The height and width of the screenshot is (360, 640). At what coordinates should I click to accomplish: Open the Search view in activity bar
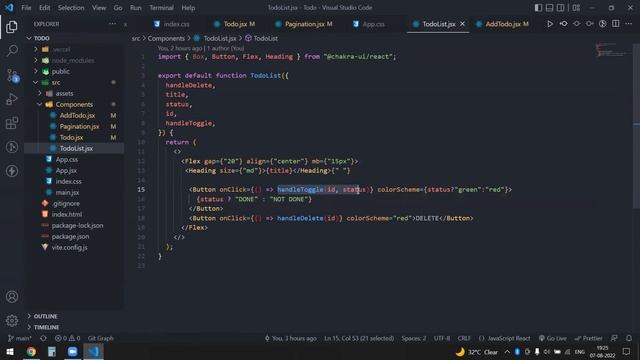(12, 51)
